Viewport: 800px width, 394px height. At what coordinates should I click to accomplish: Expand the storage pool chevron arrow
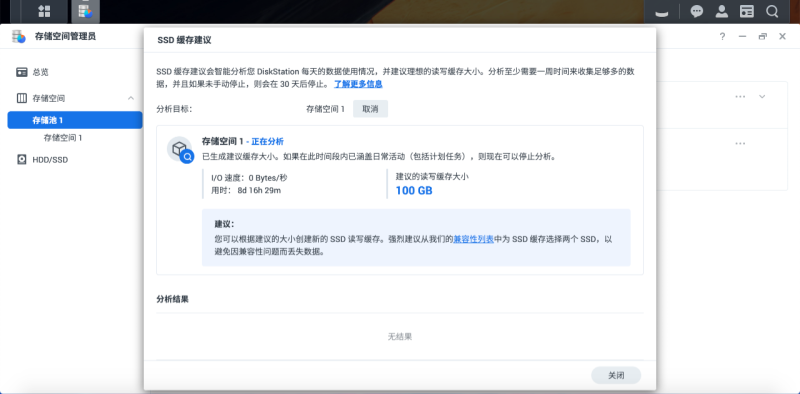pos(762,96)
